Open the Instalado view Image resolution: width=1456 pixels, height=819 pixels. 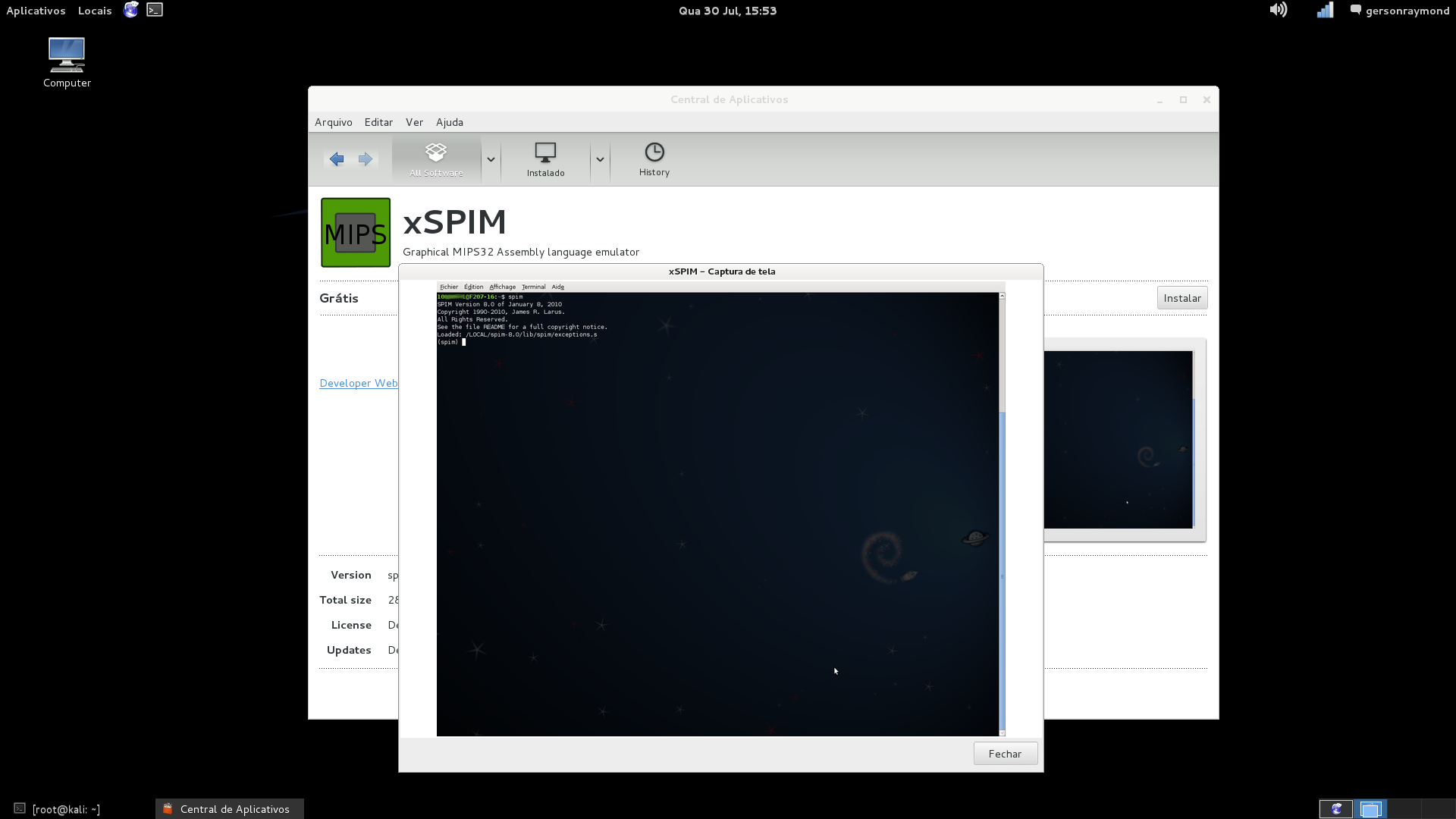[x=545, y=160]
